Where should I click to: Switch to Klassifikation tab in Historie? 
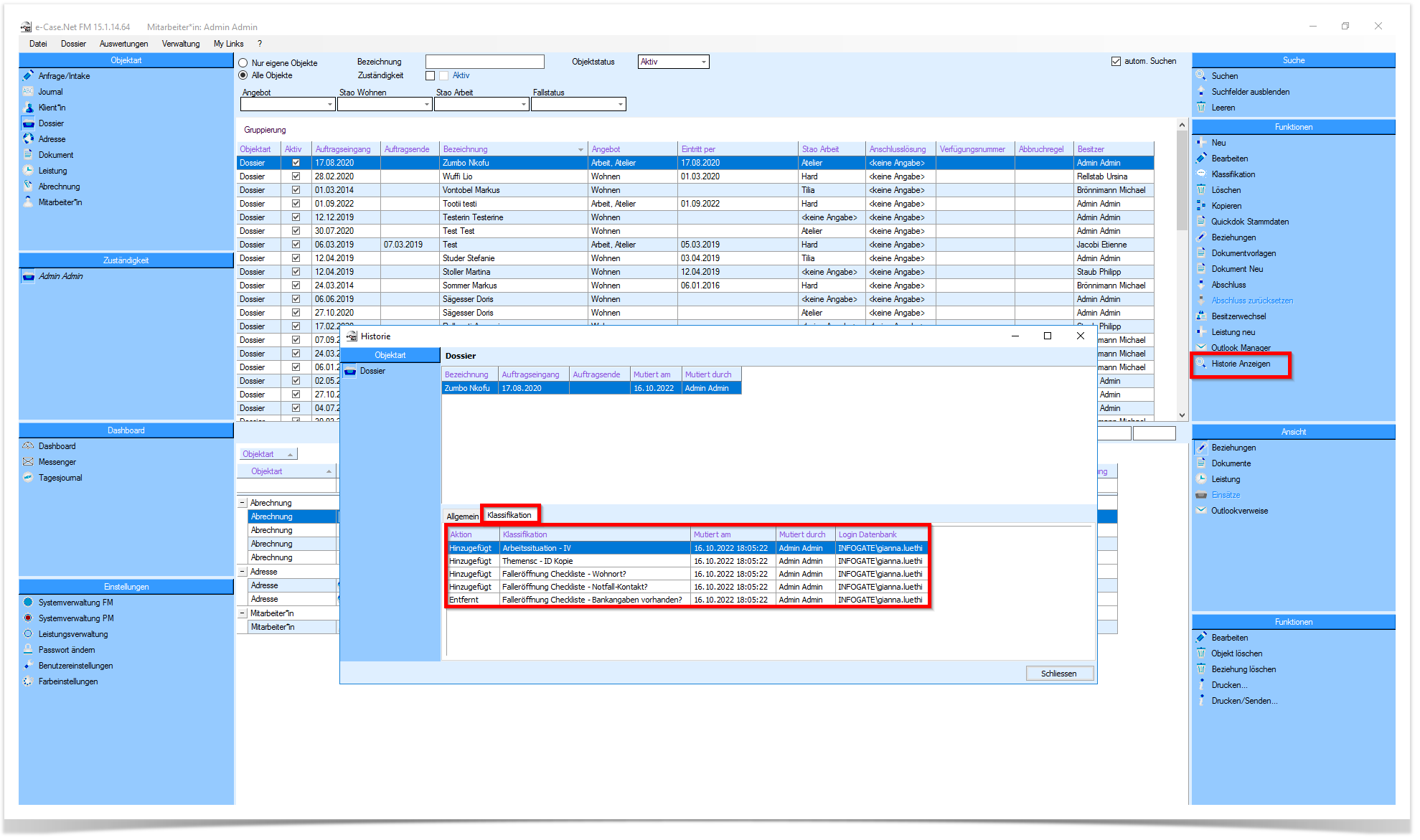click(x=509, y=515)
